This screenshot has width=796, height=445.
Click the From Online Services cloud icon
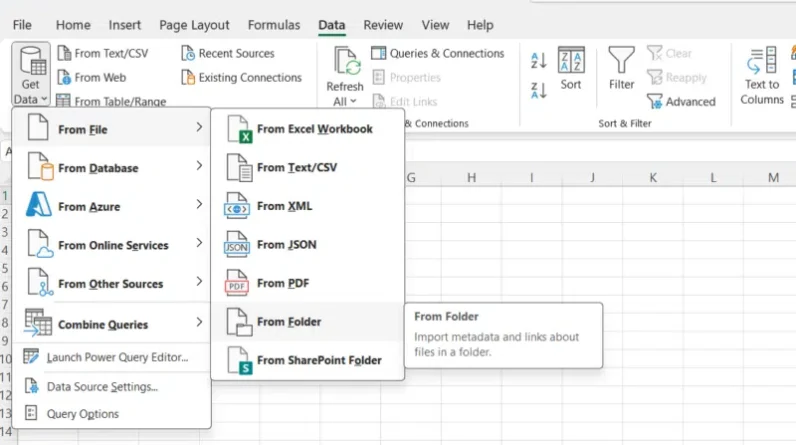pyautogui.click(x=40, y=244)
